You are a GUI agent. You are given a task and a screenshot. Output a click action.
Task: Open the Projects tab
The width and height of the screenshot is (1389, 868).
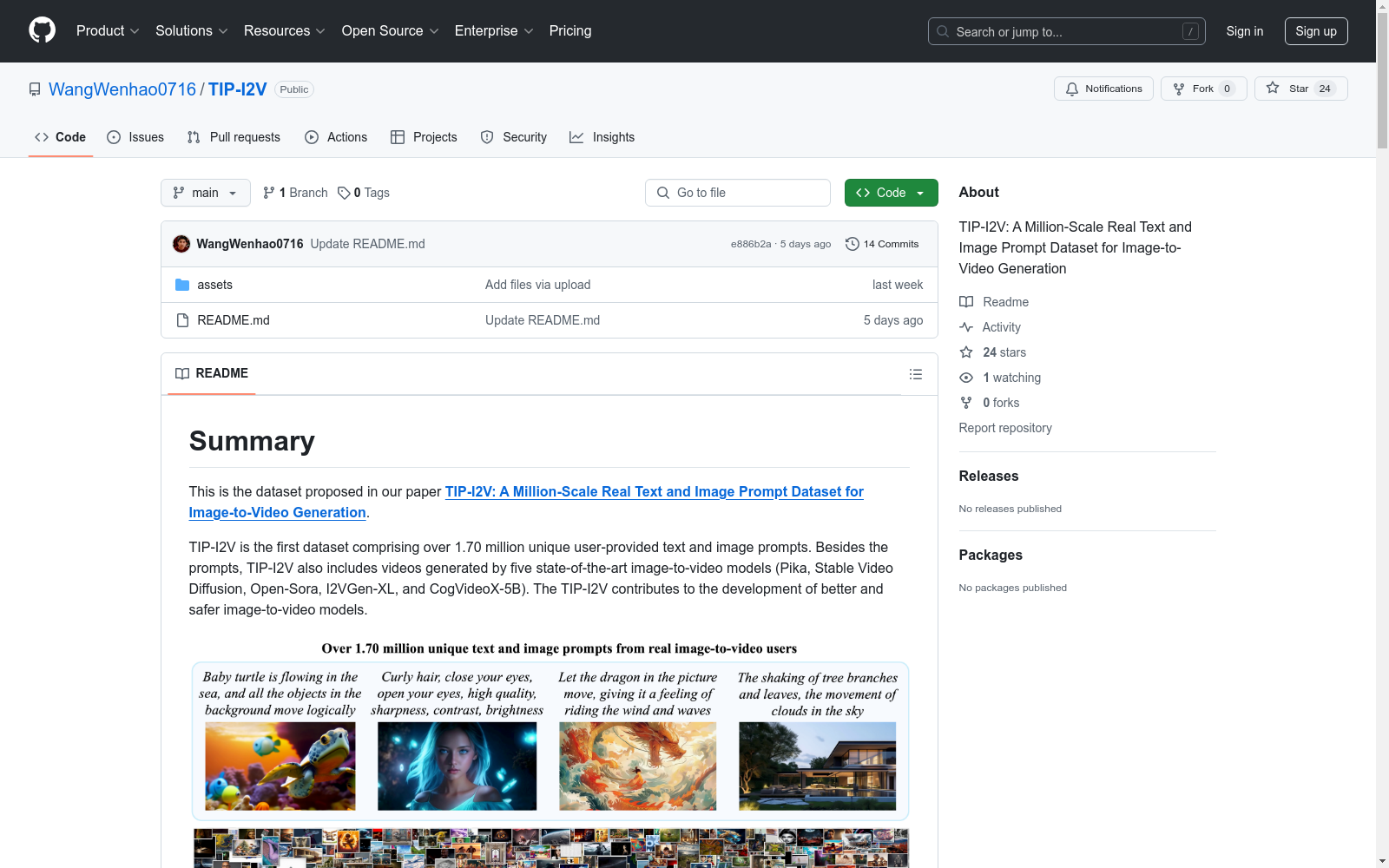click(x=424, y=137)
